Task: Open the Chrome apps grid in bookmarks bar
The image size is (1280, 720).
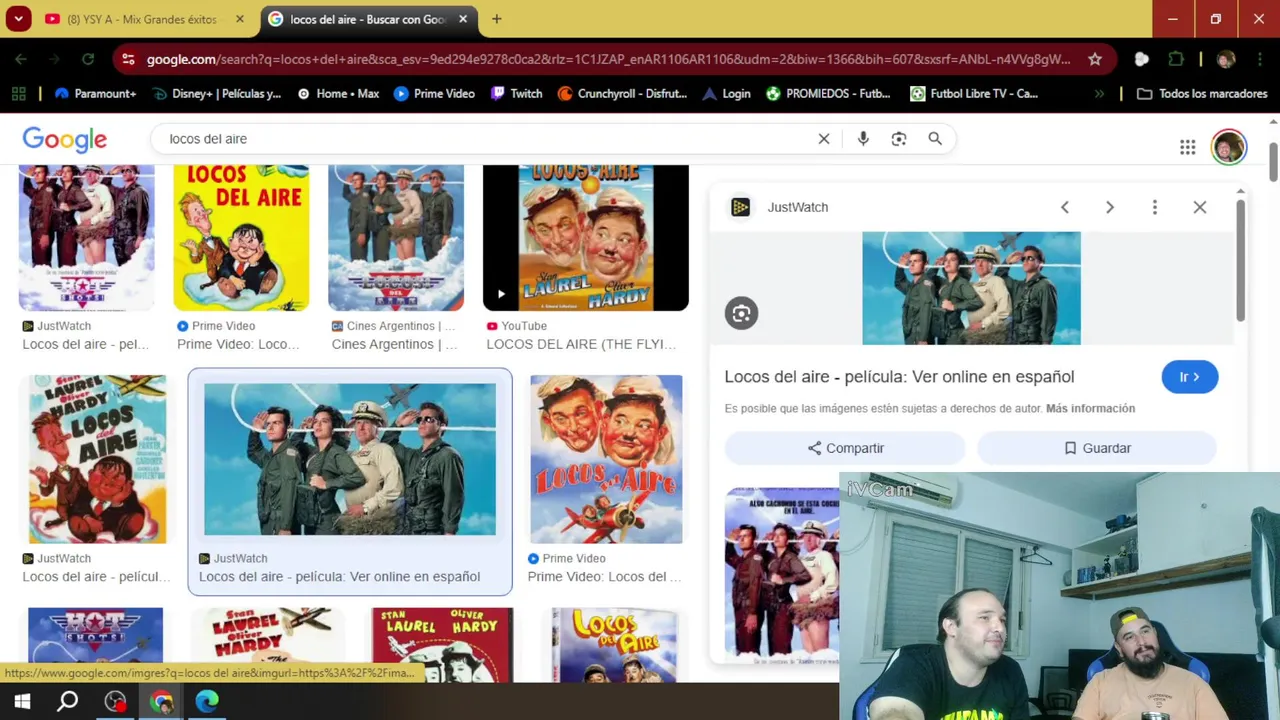Action: [18, 94]
